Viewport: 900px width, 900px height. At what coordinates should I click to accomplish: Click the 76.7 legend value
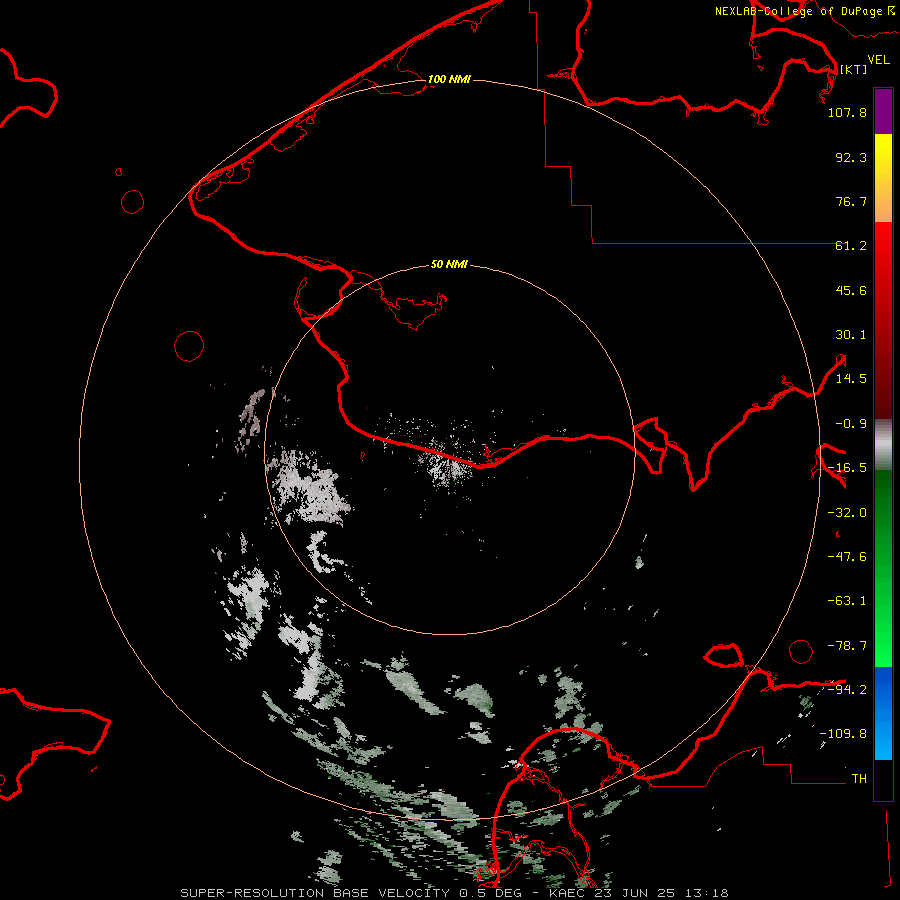[x=851, y=201]
